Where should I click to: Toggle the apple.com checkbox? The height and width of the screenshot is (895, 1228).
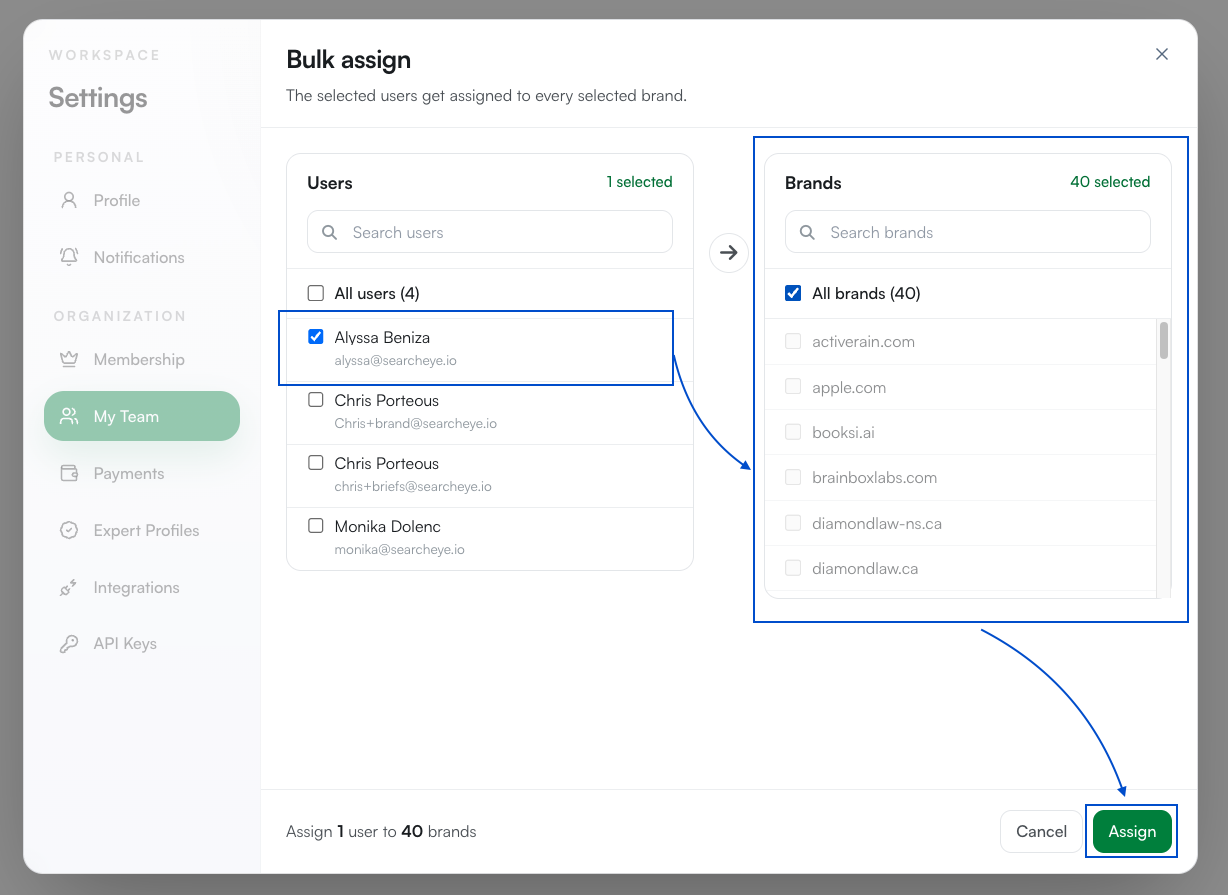click(x=794, y=387)
